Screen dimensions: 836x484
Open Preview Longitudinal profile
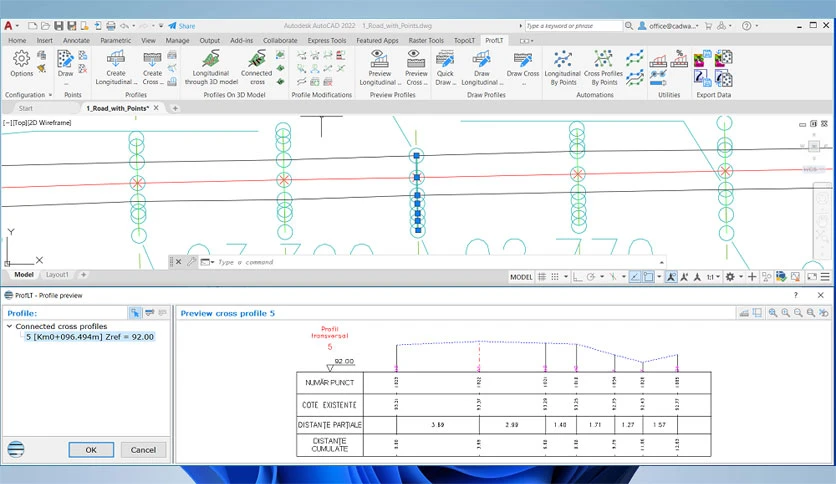379,68
